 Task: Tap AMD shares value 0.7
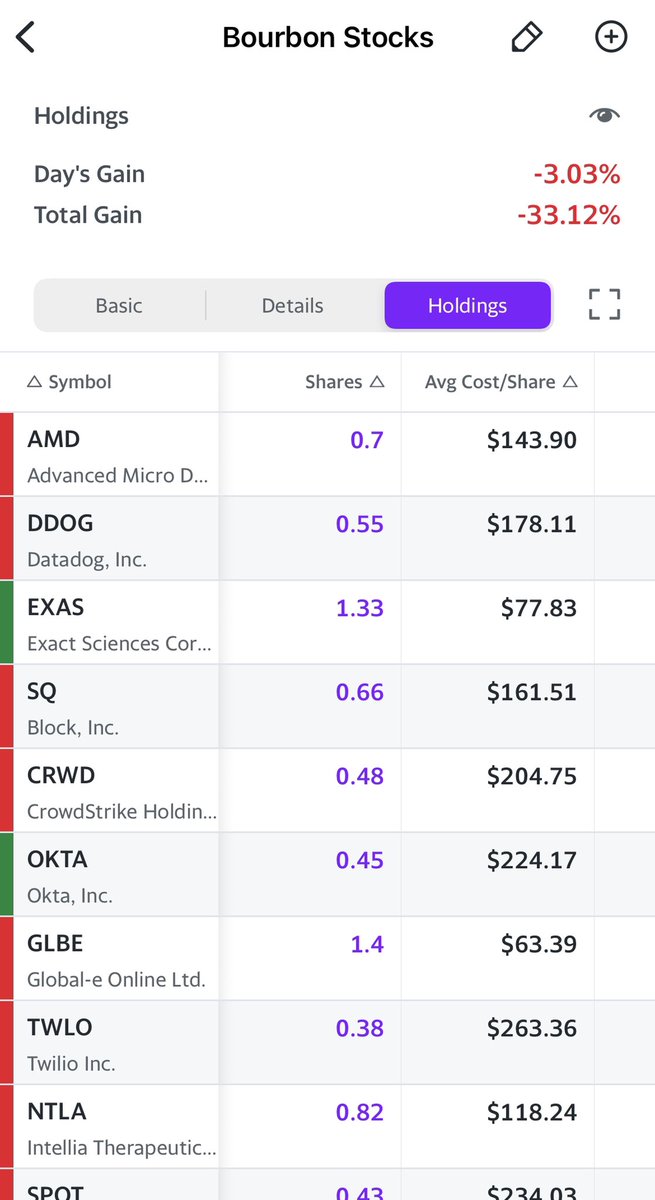[x=367, y=440]
